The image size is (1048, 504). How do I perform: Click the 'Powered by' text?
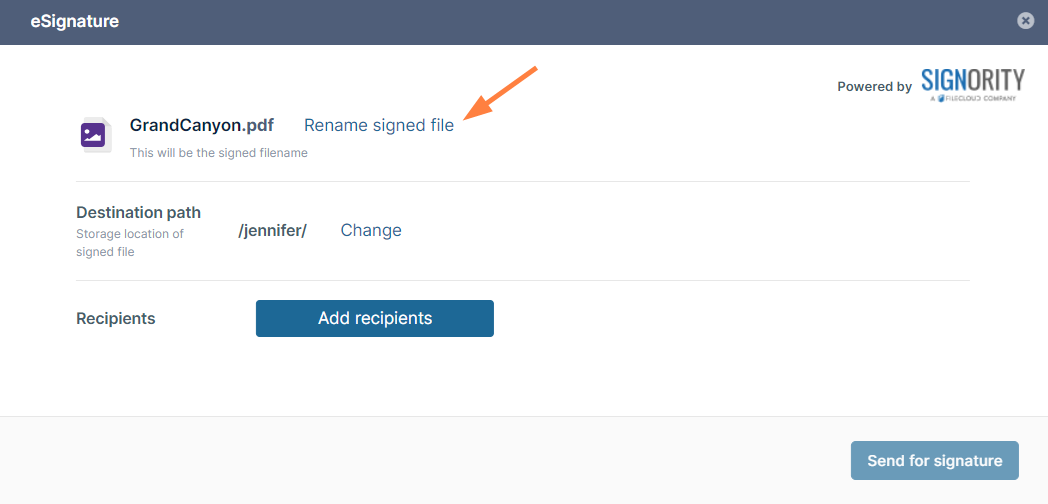(x=874, y=87)
